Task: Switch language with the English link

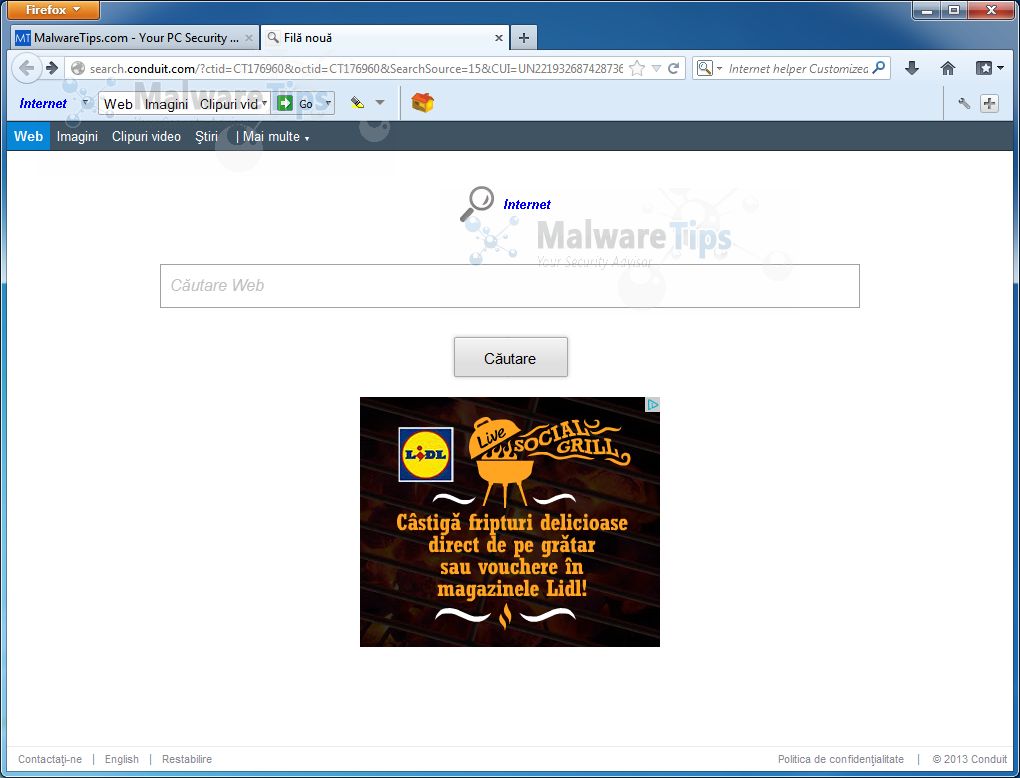Action: click(x=122, y=759)
